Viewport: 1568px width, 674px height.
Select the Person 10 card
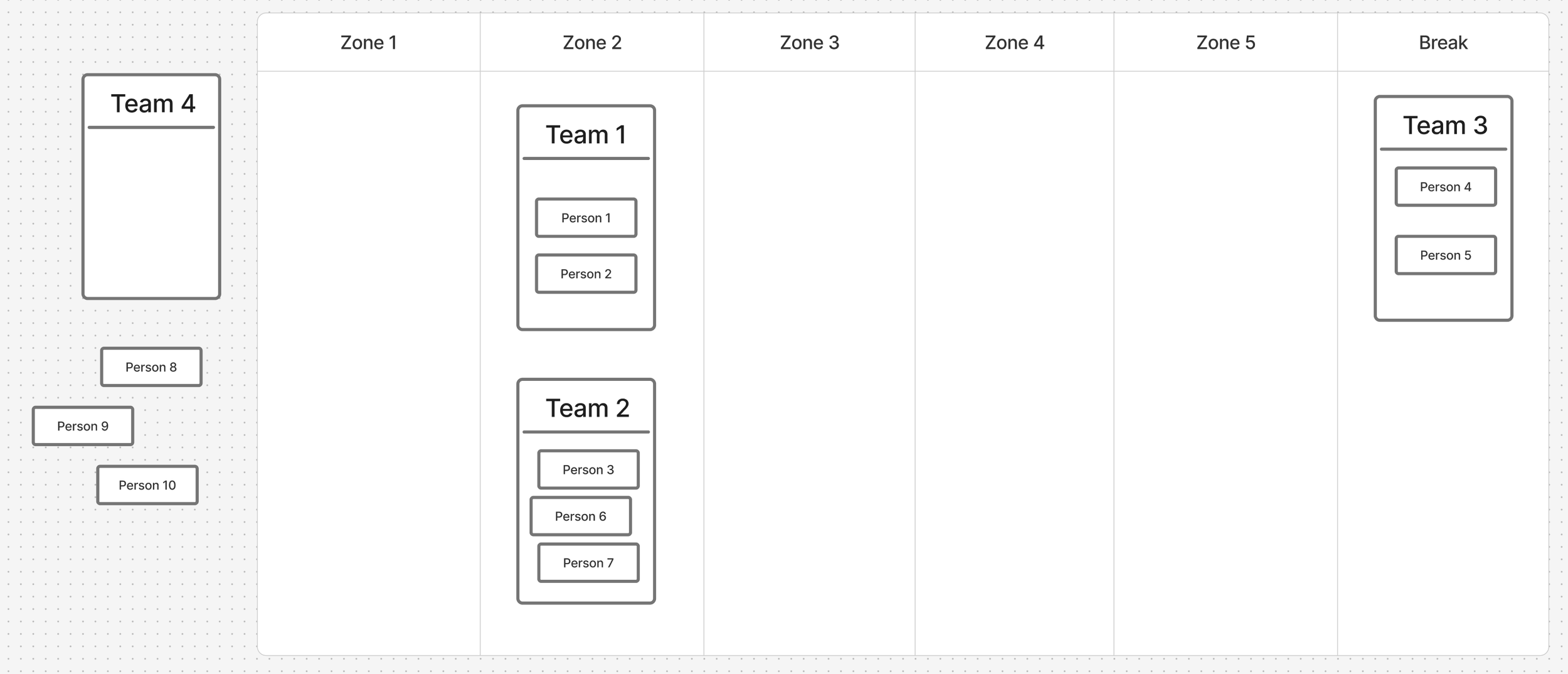click(x=147, y=485)
